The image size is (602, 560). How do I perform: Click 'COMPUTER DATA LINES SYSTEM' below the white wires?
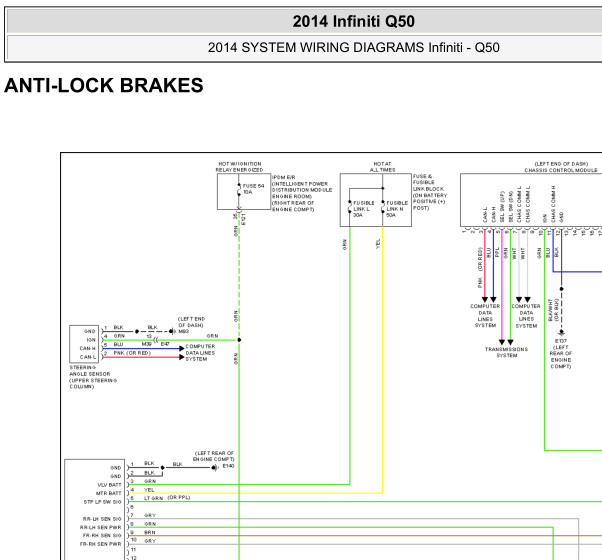pos(526,316)
